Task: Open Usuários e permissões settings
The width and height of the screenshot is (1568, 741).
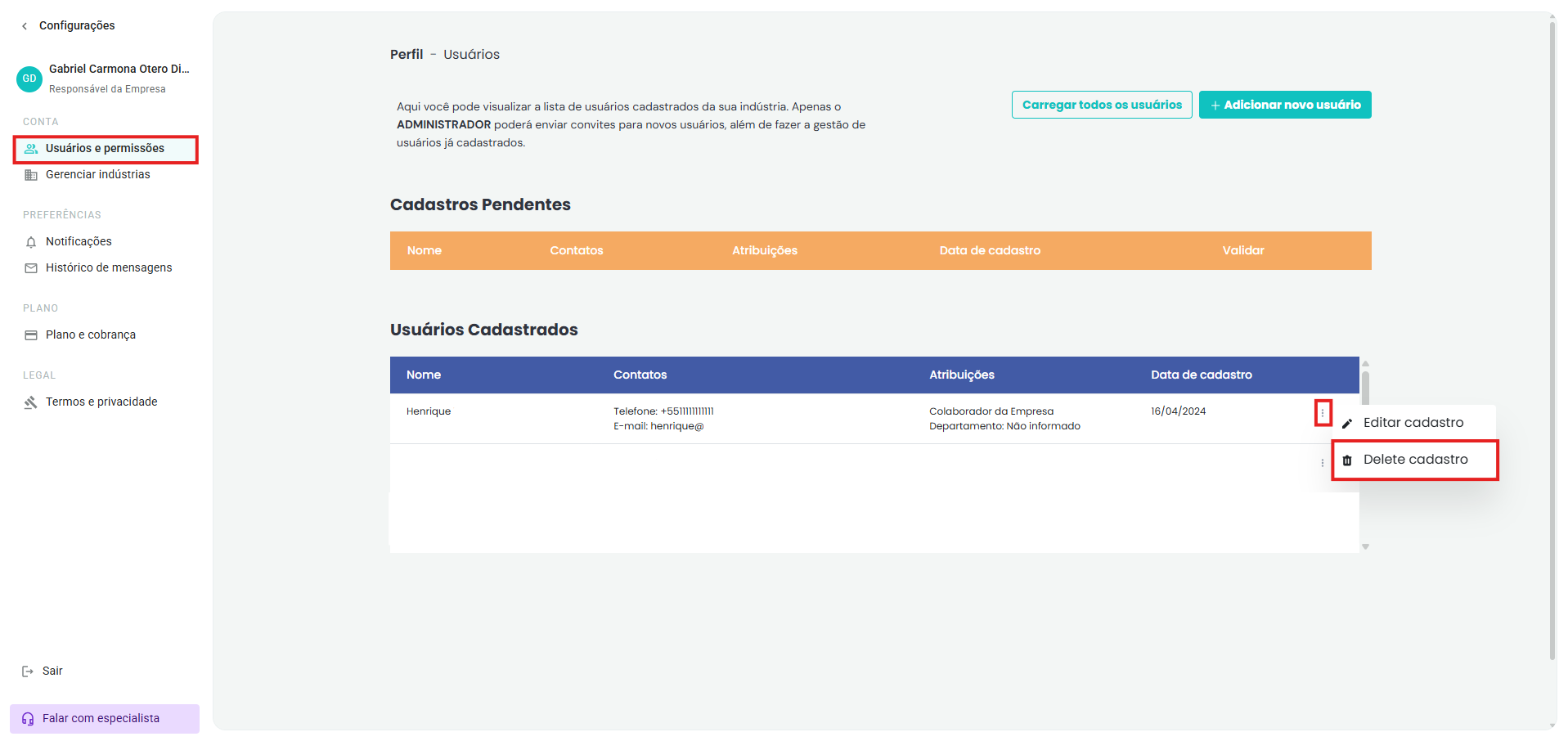Action: point(106,149)
